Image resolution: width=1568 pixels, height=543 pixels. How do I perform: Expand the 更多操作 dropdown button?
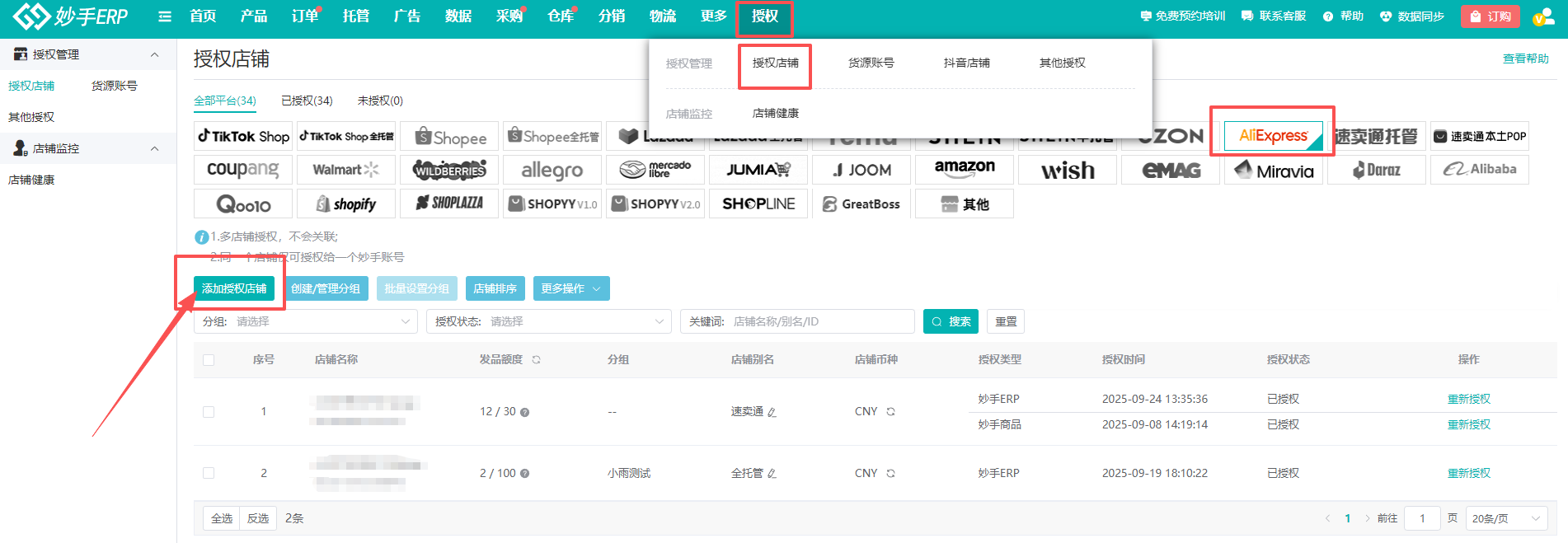[x=570, y=288]
